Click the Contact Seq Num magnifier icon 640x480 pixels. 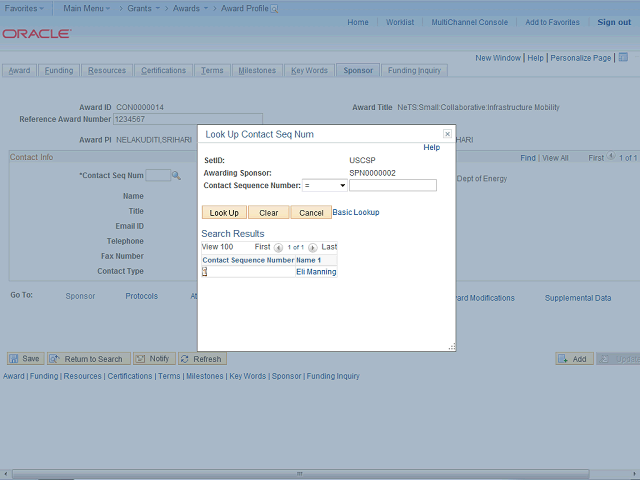click(x=176, y=176)
